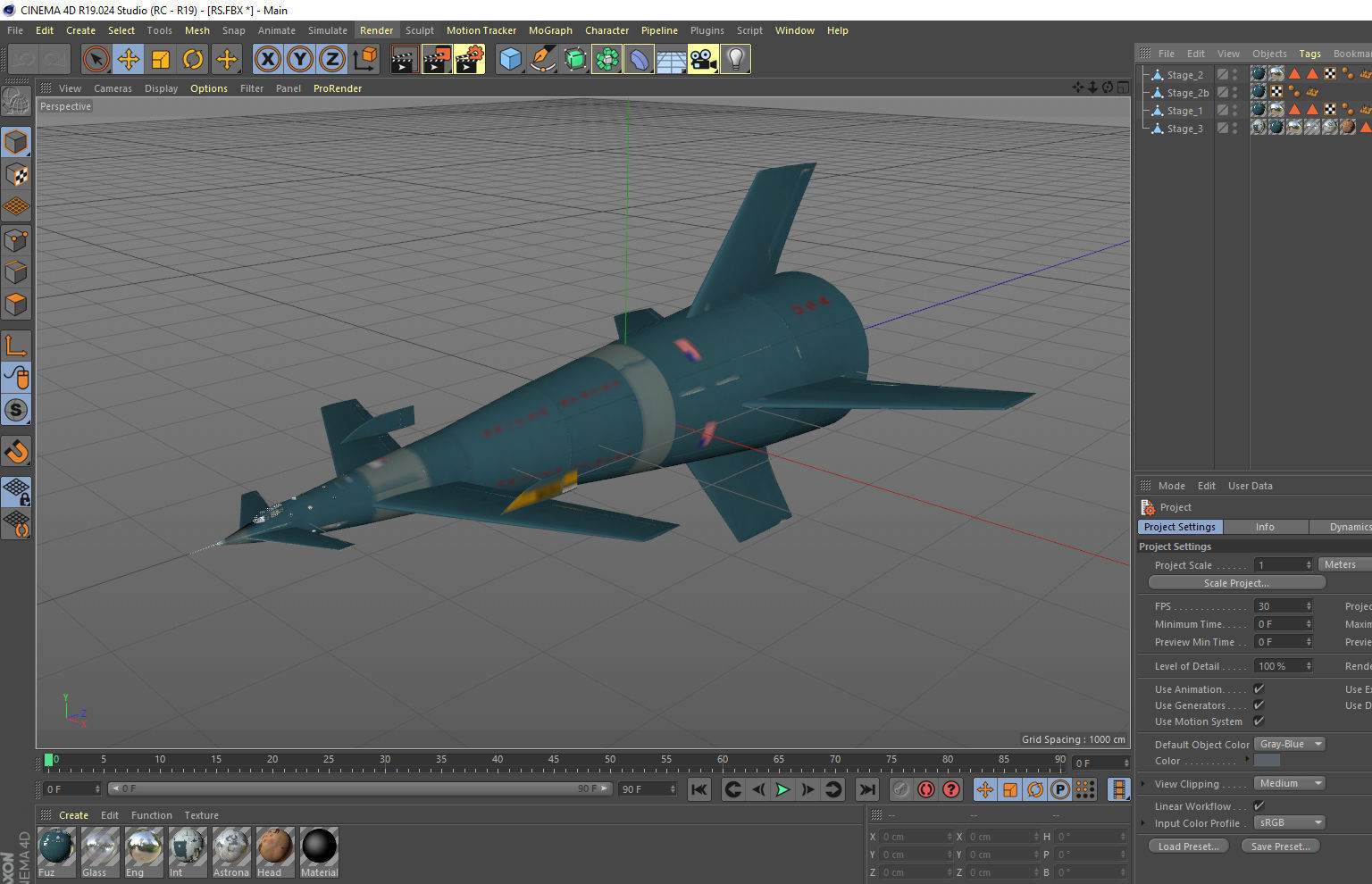Image resolution: width=1372 pixels, height=884 pixels.
Task: Switch to Polygons mode
Action: click(x=16, y=304)
